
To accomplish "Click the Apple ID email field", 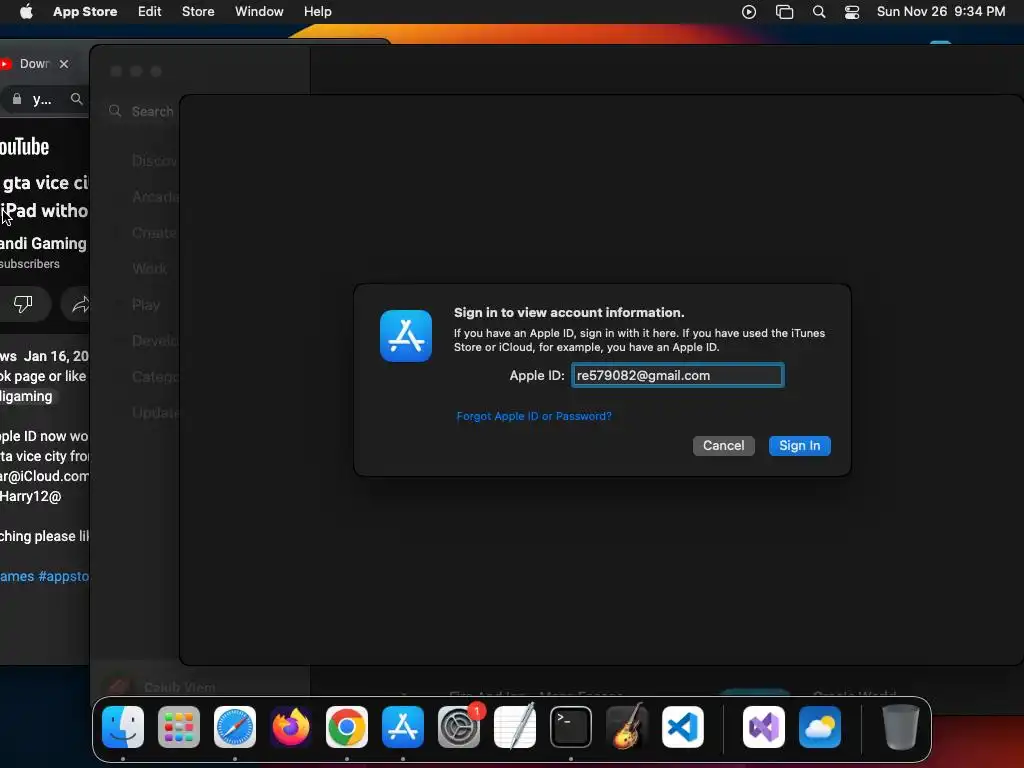I will (678, 376).
